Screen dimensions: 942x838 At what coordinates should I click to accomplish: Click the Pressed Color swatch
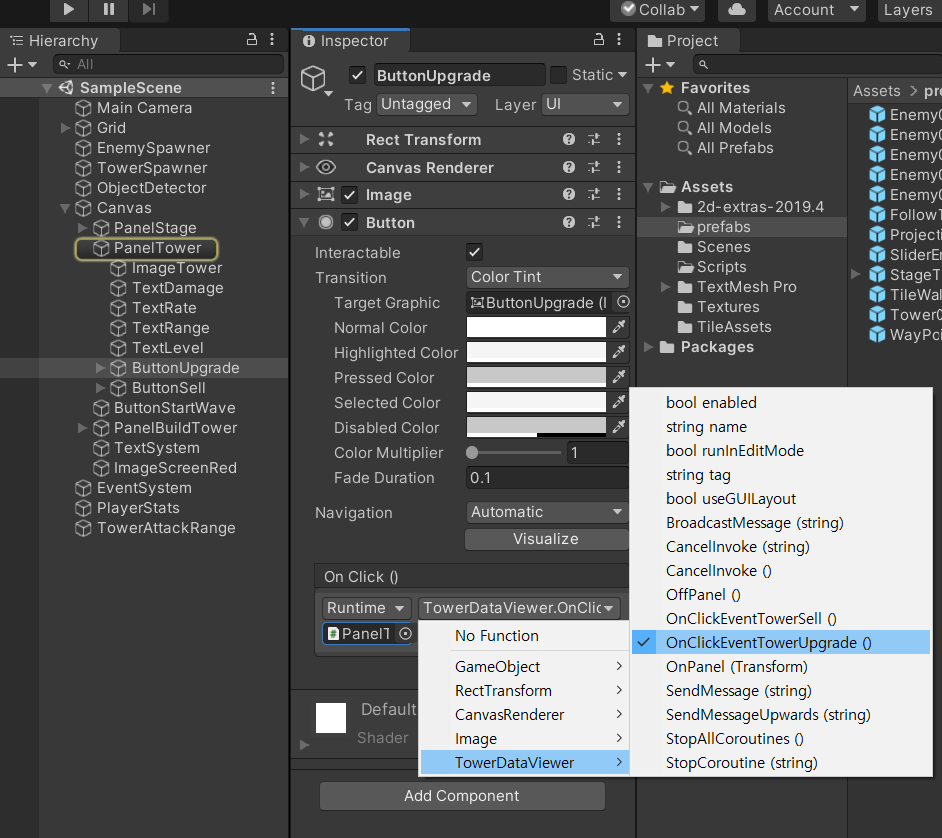coord(537,378)
